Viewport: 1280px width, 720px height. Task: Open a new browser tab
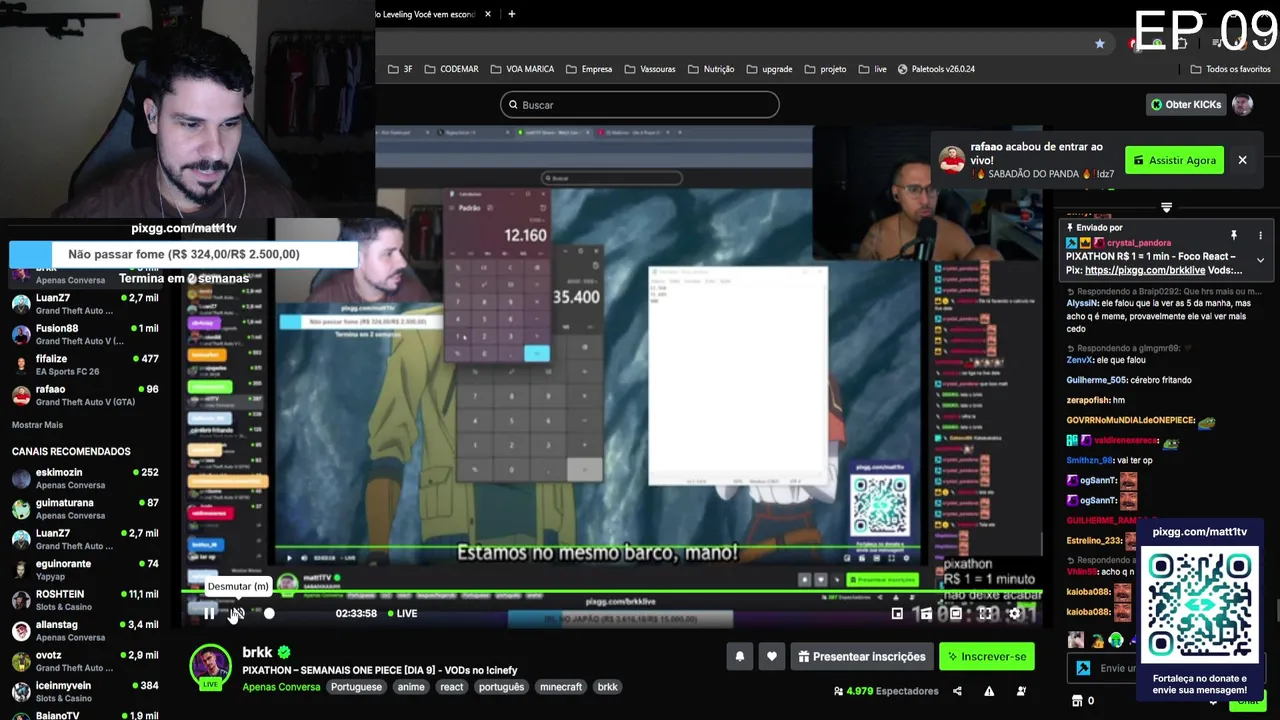click(x=511, y=14)
